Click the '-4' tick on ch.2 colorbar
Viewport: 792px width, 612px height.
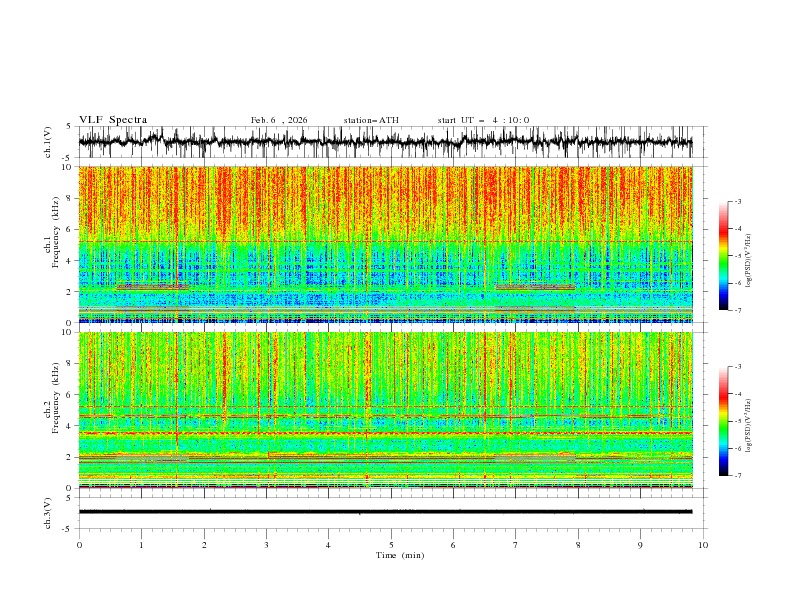[x=737, y=394]
